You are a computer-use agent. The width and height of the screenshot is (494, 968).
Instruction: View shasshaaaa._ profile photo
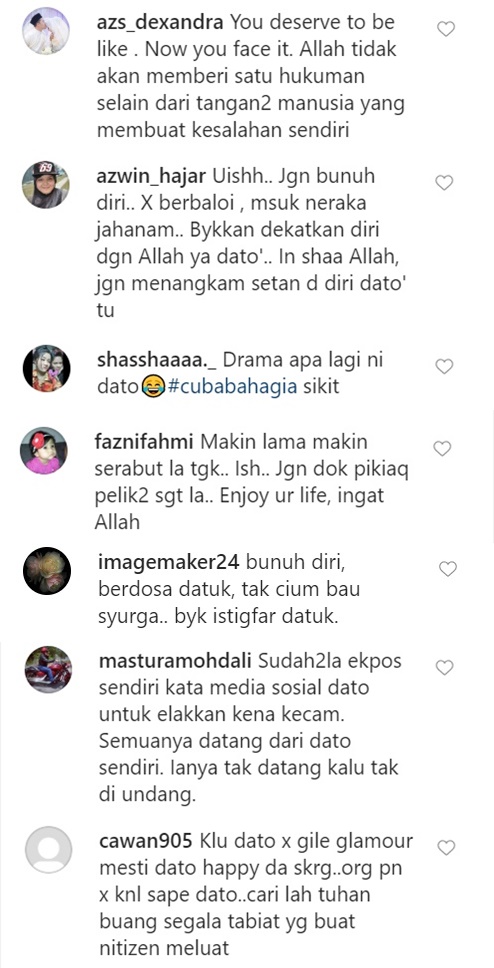[47, 369]
